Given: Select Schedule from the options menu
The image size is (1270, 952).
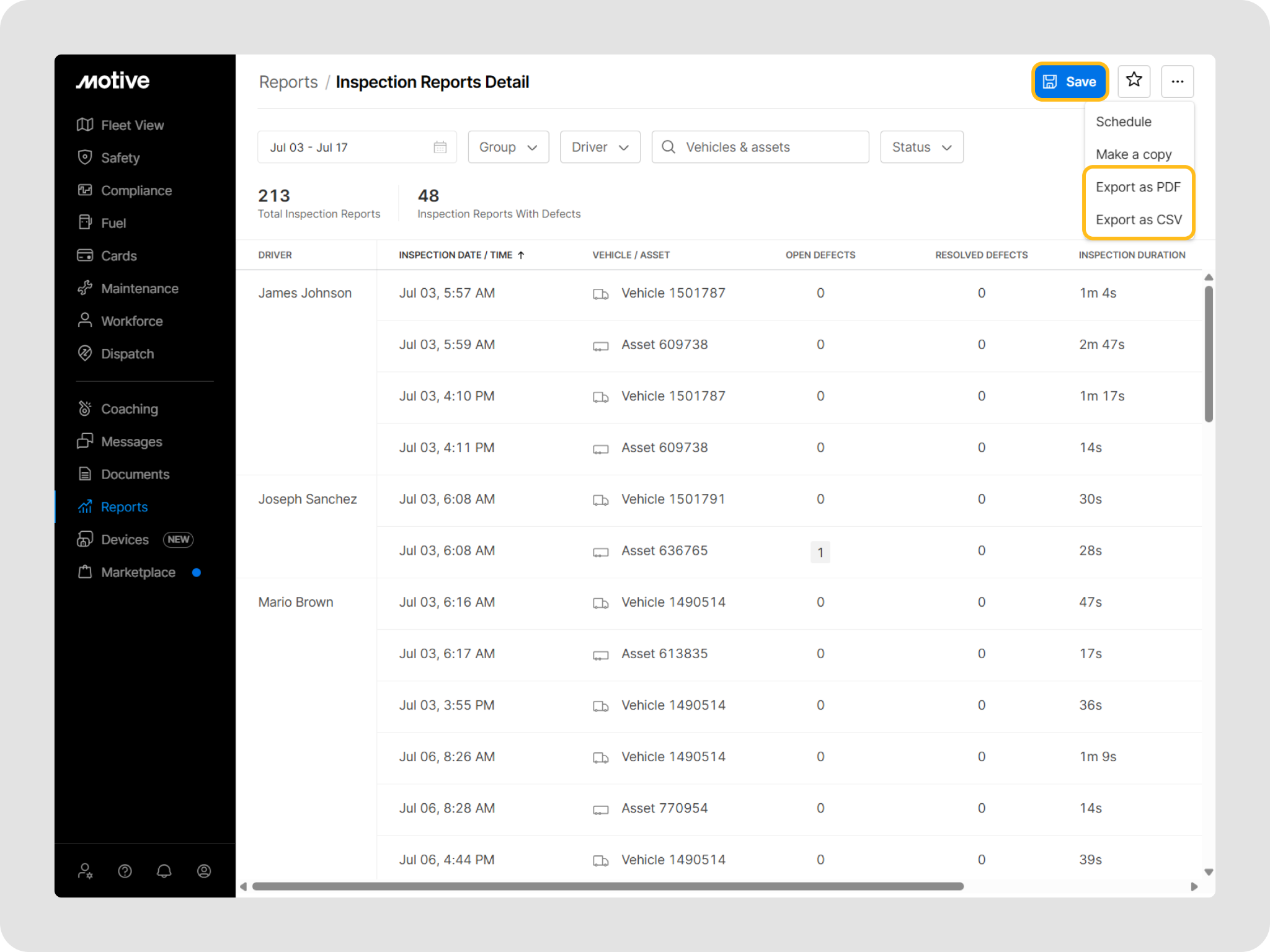Looking at the screenshot, I should click(1123, 121).
